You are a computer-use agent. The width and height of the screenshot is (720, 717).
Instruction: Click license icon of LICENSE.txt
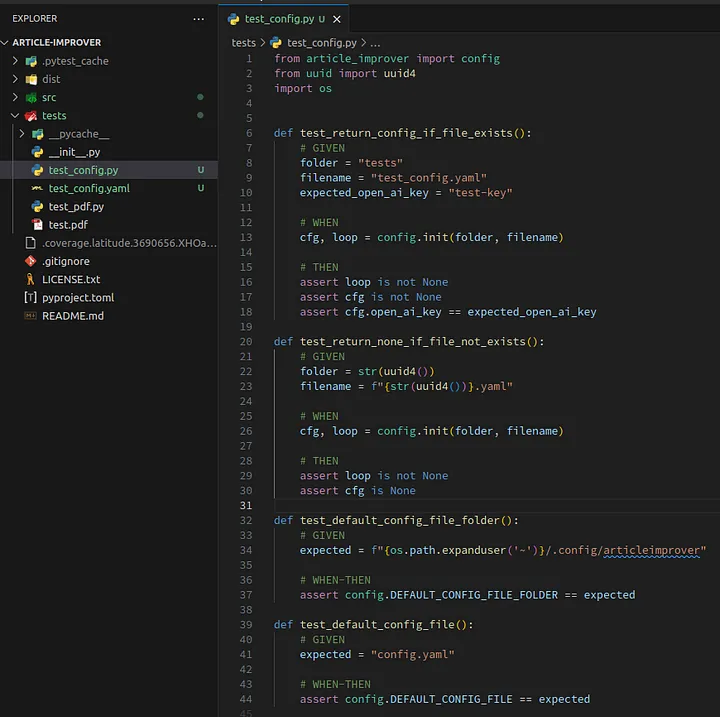point(30,279)
